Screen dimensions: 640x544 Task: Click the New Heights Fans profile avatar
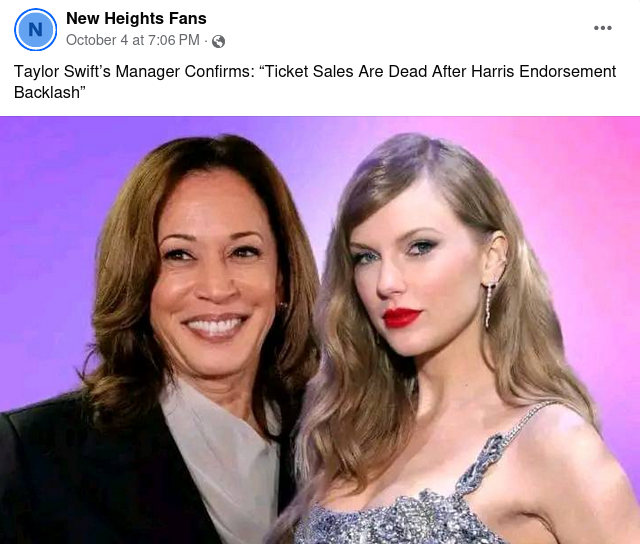coord(35,29)
